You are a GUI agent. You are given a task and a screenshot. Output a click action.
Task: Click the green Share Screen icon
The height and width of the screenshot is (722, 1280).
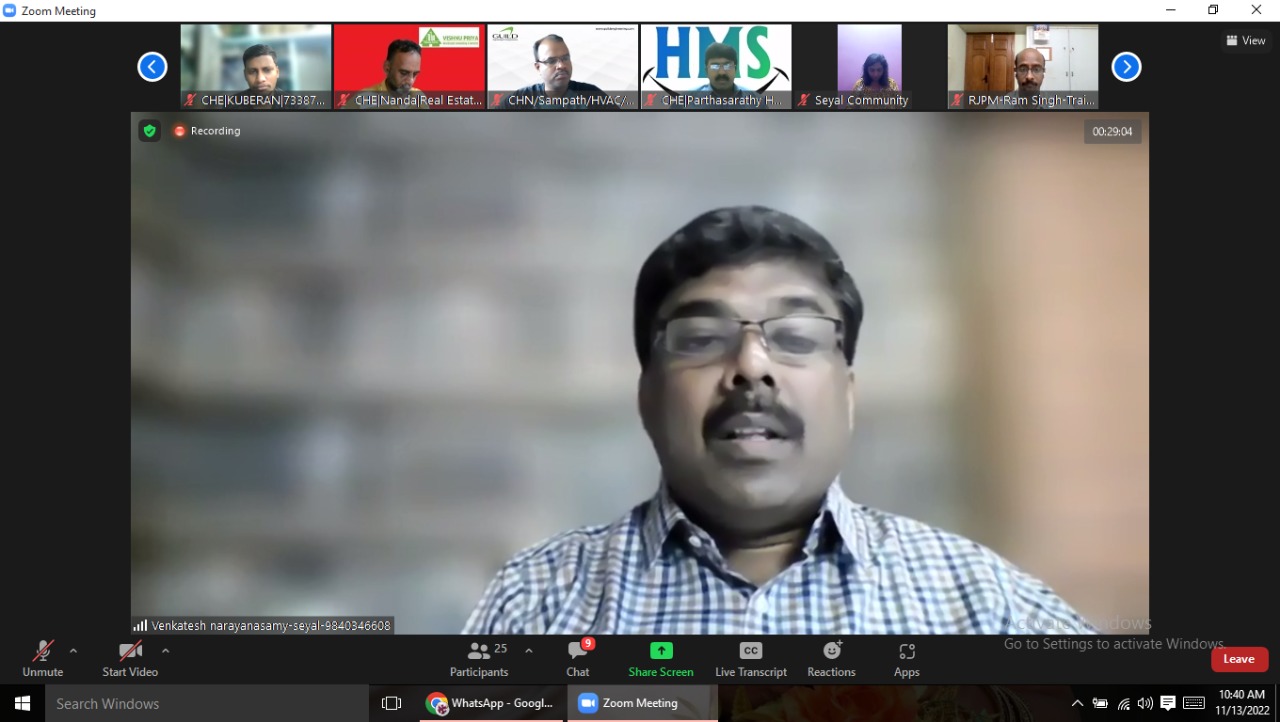tap(661, 651)
